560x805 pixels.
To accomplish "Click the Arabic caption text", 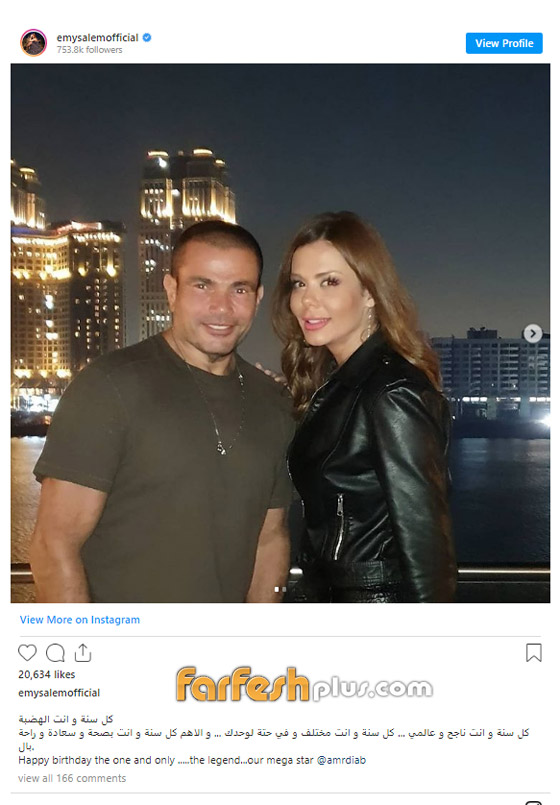I will [x=274, y=733].
